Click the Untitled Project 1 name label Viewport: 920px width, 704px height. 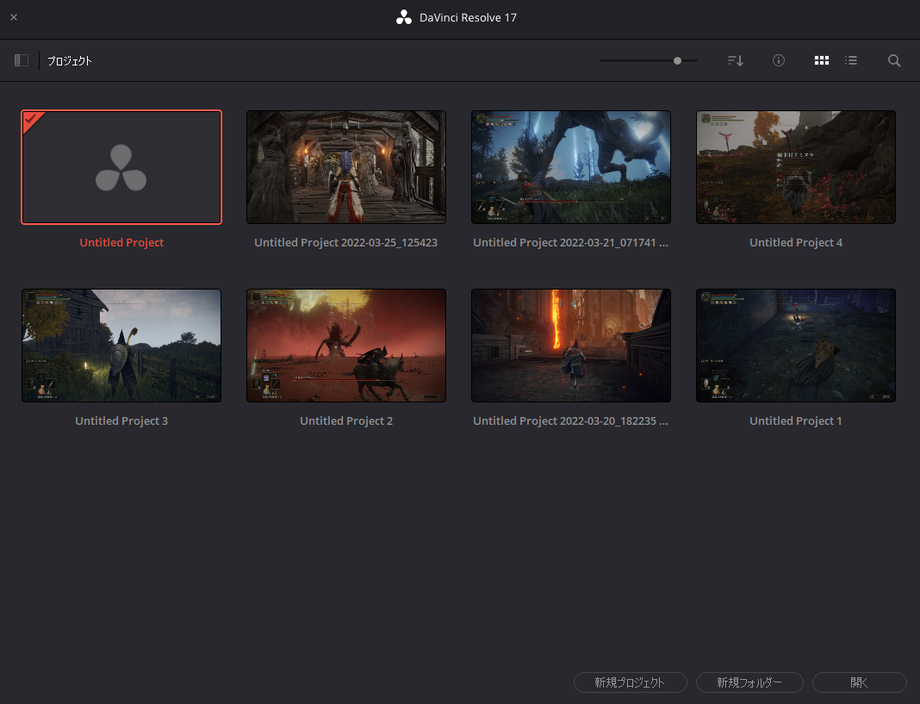click(796, 421)
